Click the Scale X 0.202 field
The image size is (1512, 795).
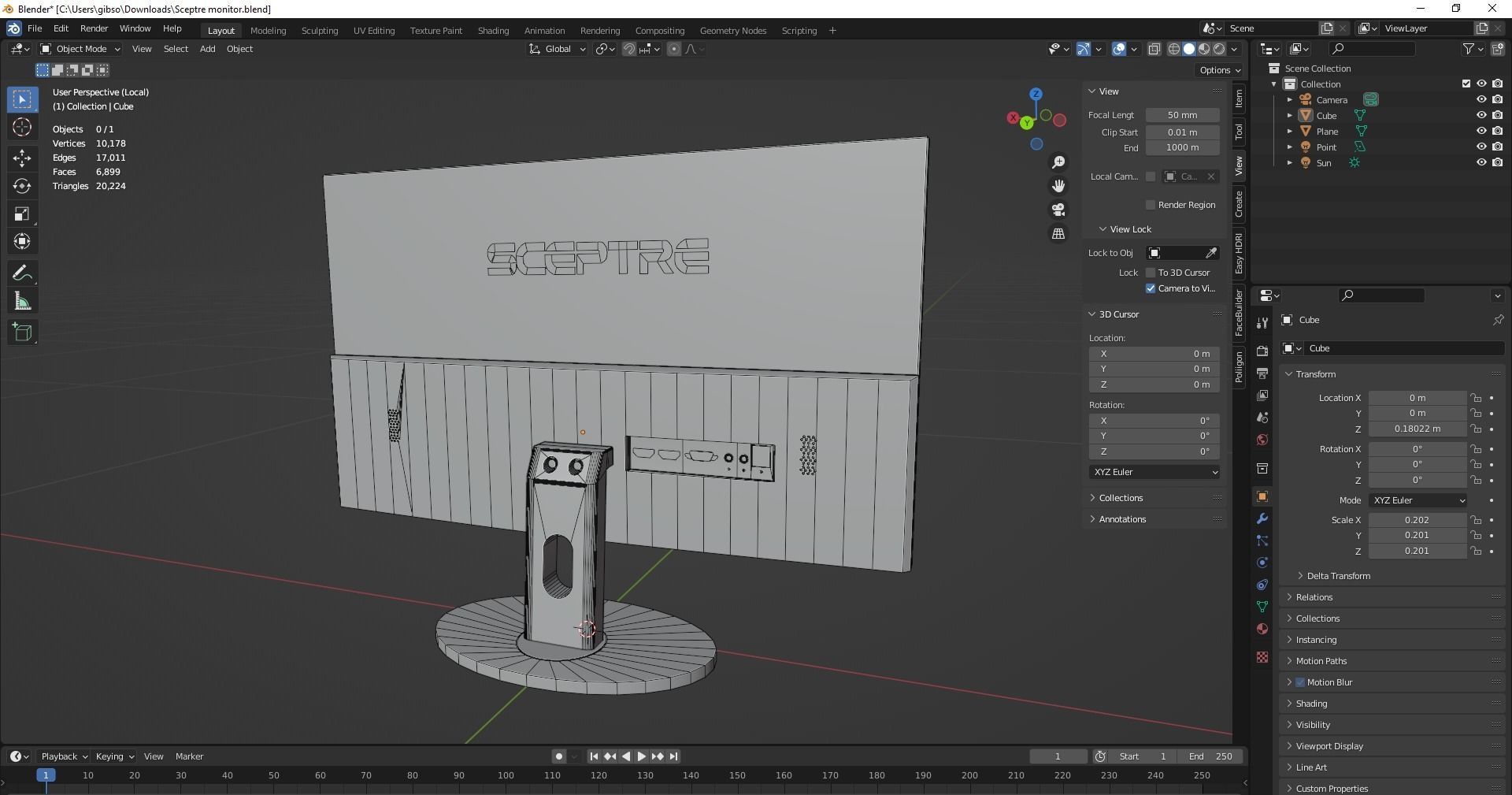1417,520
